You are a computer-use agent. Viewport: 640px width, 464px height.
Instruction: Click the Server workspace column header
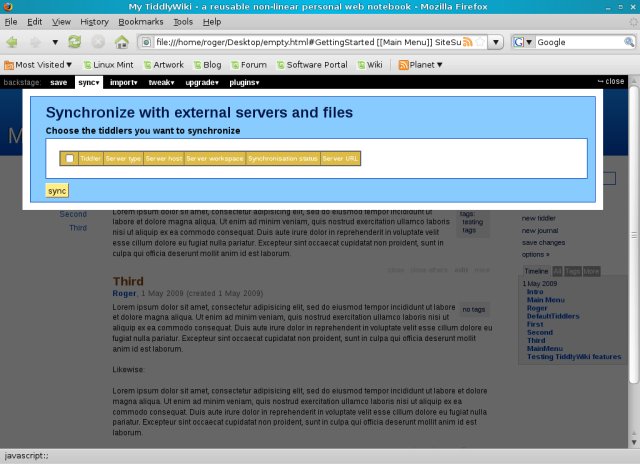click(215, 158)
